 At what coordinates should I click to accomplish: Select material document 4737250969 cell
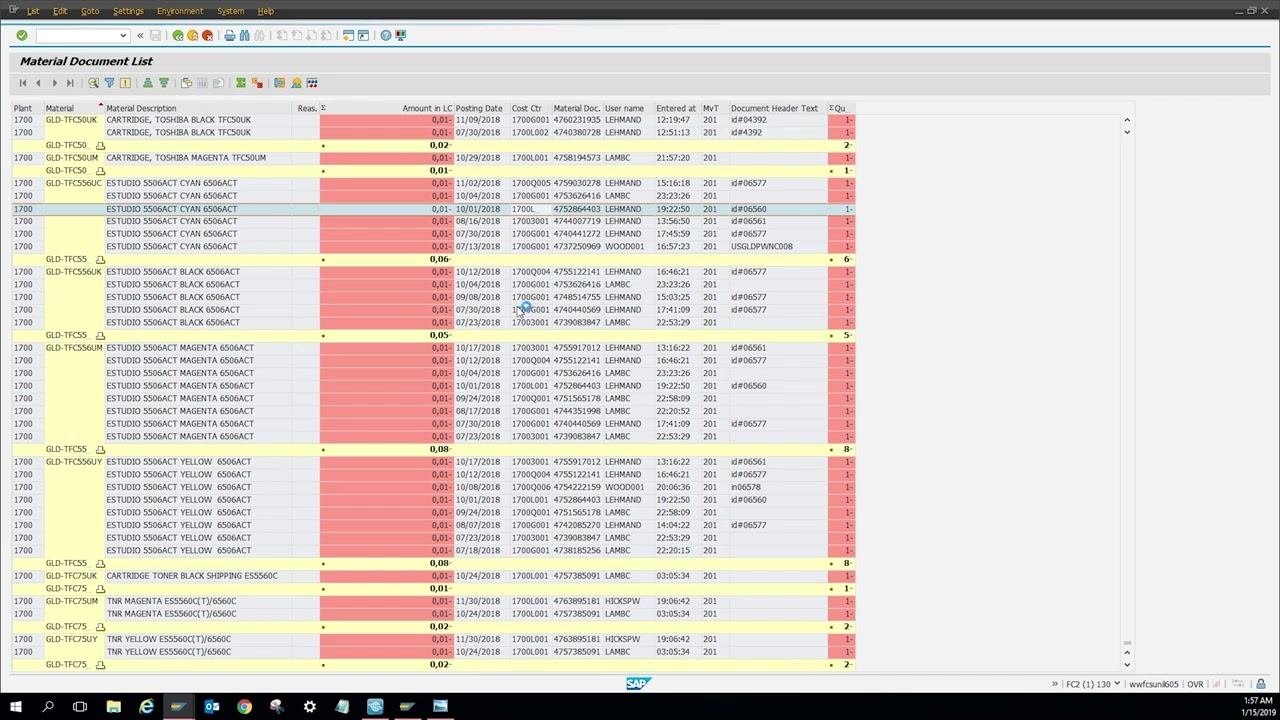(577, 246)
